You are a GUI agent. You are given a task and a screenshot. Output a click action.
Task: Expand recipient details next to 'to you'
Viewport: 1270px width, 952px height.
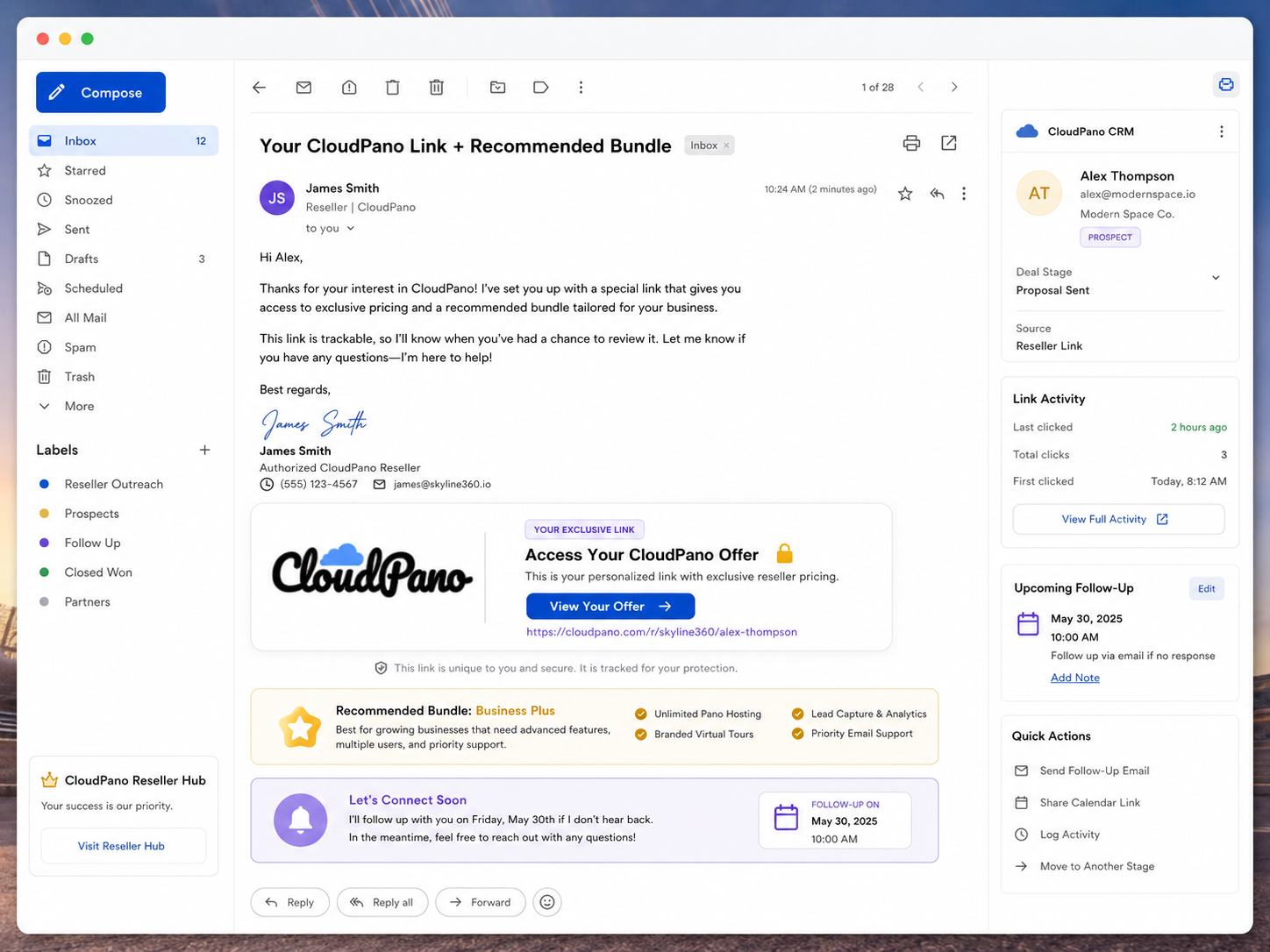tap(350, 229)
